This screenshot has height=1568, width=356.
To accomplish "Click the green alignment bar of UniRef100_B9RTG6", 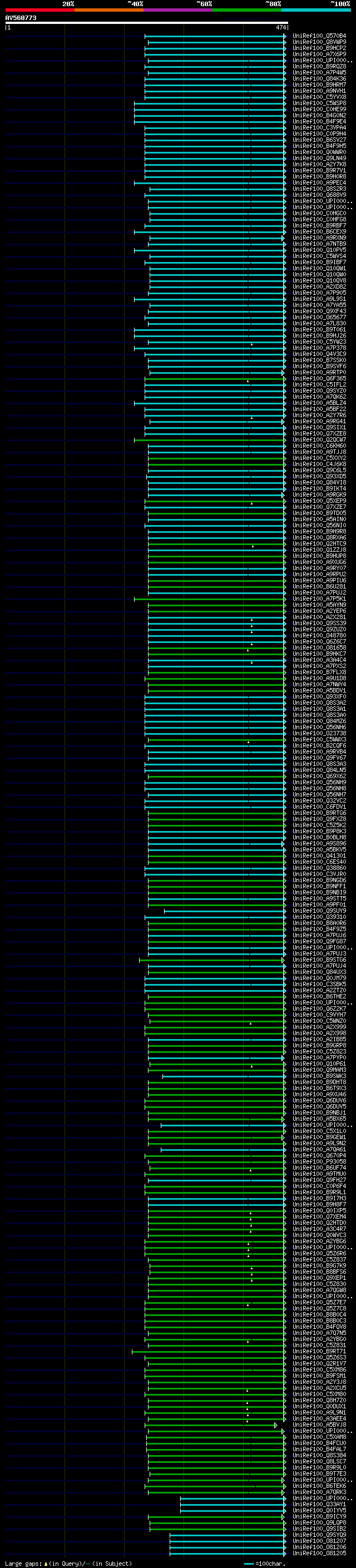I will coord(217,813).
